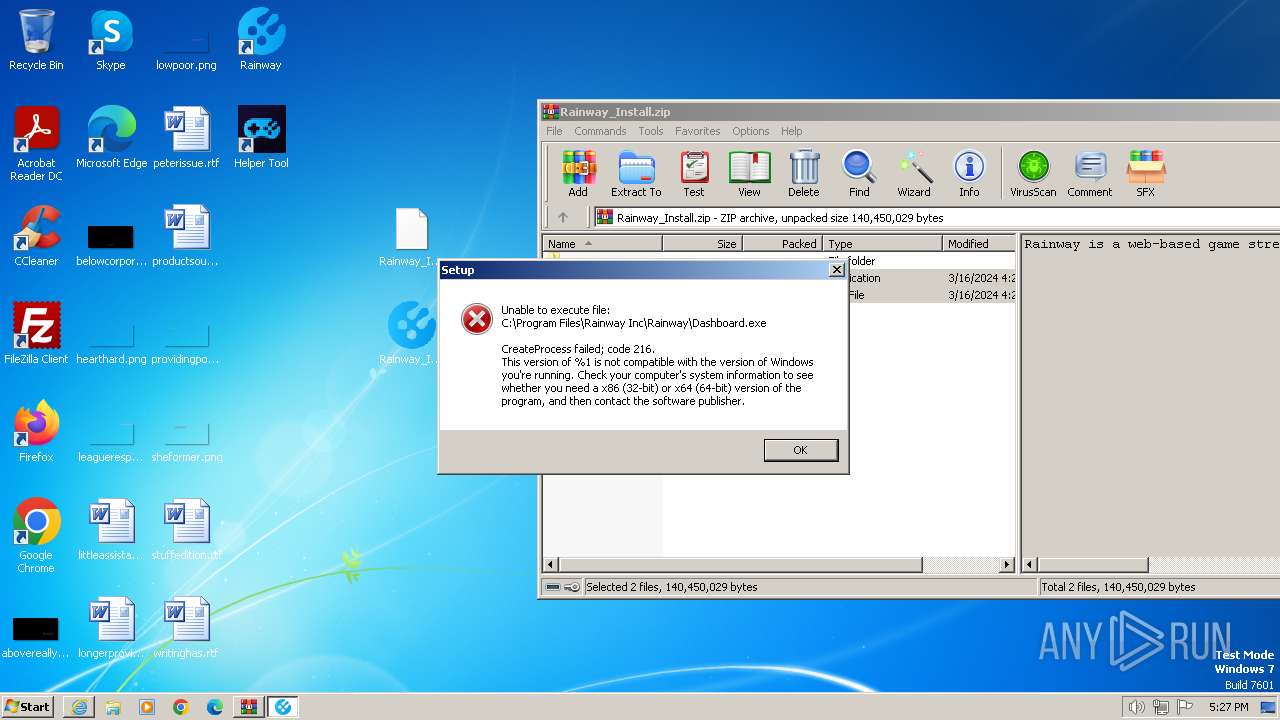Sort archive list by Packed column
This screenshot has width=1280, height=720.
point(782,243)
